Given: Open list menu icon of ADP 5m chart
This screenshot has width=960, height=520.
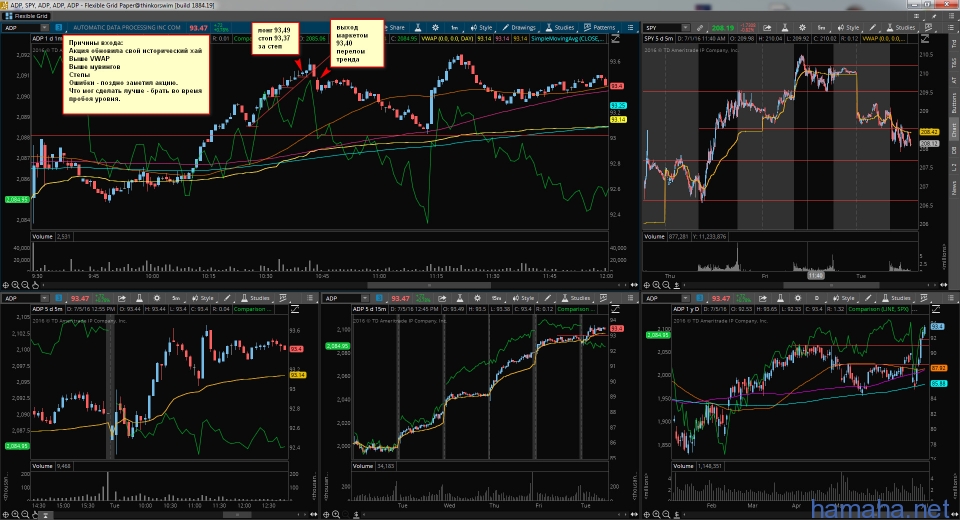Looking at the screenshot, I should click(x=310, y=298).
